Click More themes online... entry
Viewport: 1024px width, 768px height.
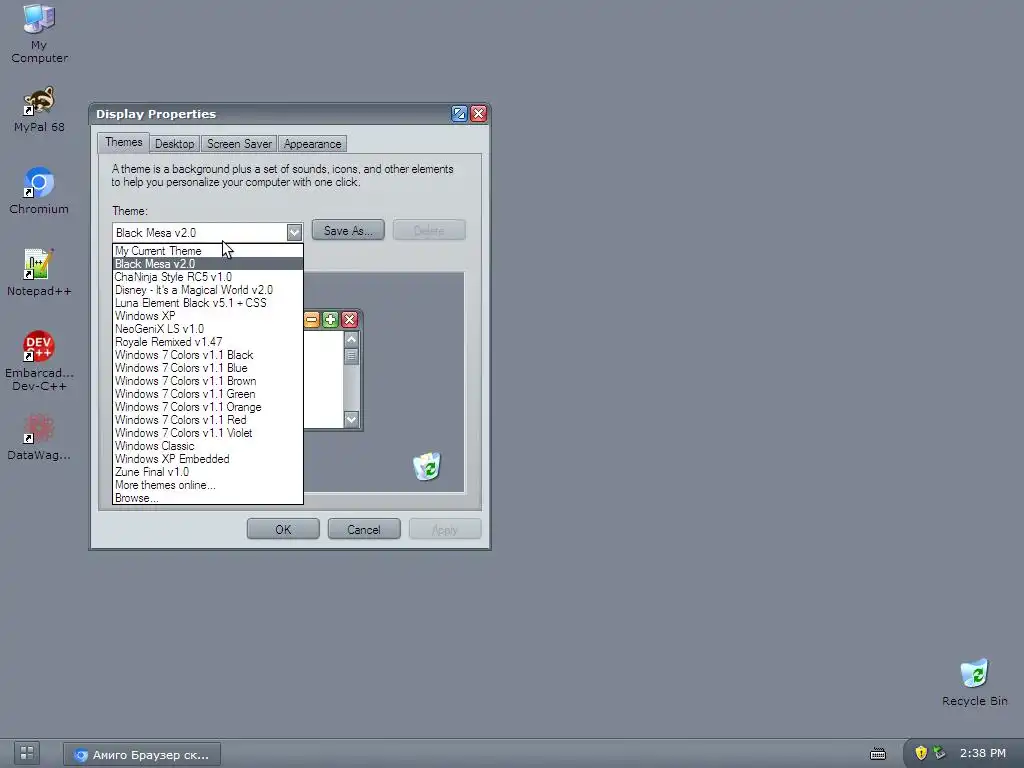click(x=208, y=485)
